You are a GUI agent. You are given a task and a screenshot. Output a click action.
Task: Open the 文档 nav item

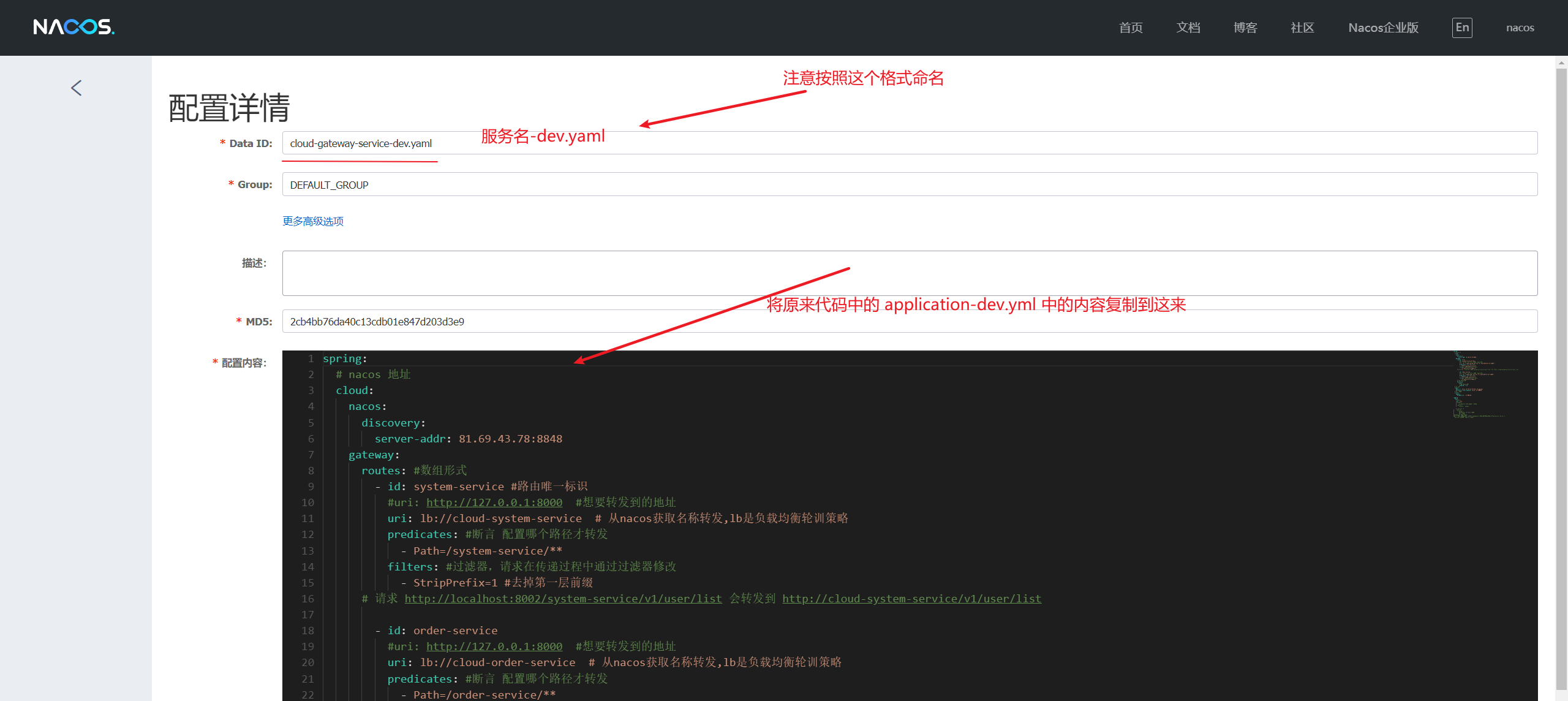pos(1188,28)
